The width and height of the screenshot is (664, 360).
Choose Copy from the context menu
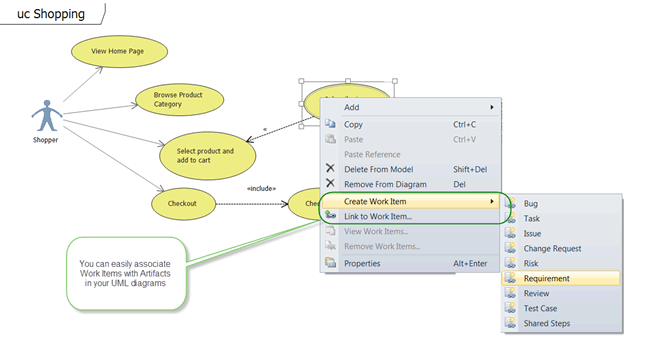[x=410, y=124]
